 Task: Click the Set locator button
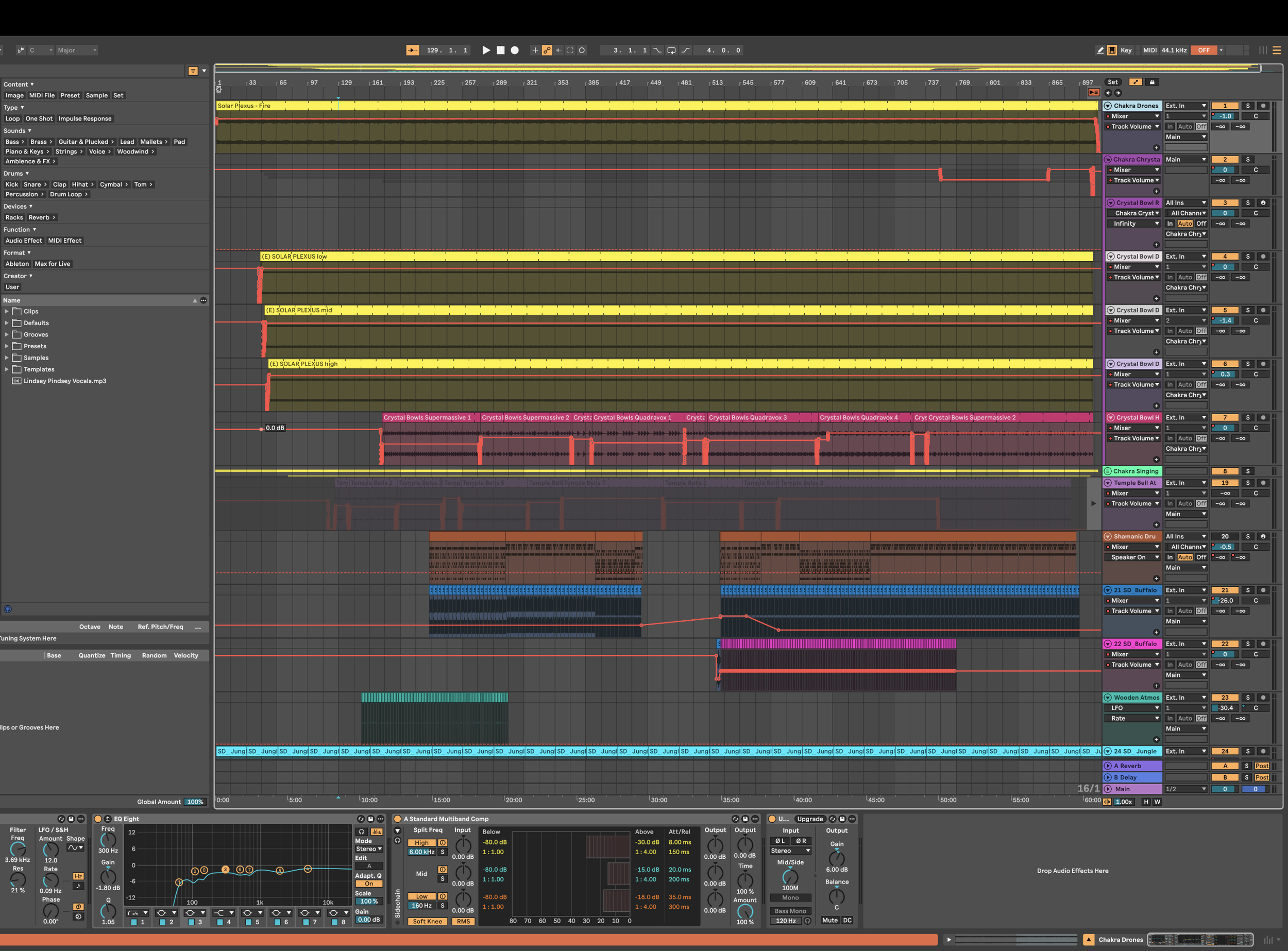coord(1112,82)
